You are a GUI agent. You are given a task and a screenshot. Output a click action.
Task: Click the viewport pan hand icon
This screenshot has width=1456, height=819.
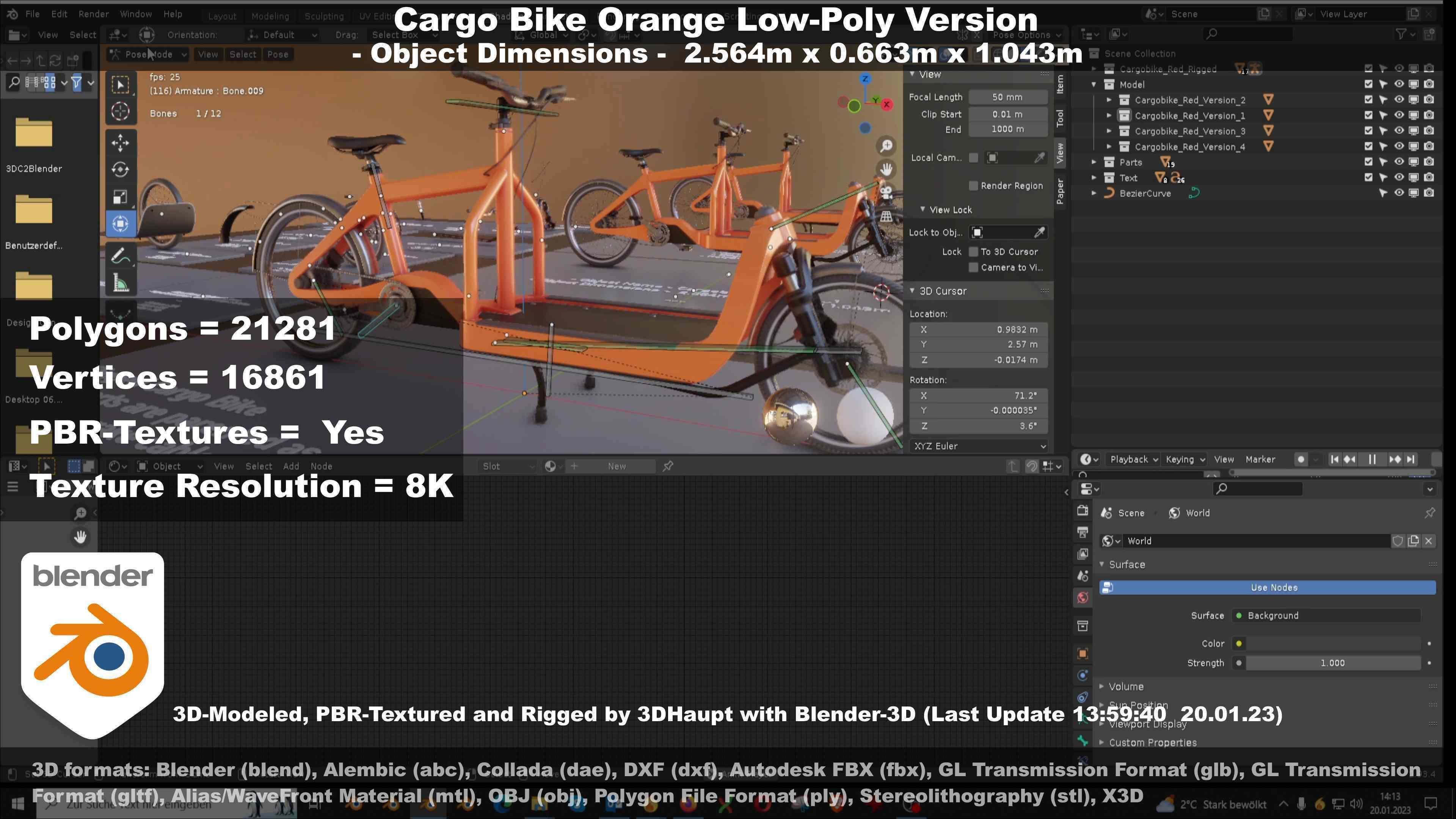click(x=886, y=169)
